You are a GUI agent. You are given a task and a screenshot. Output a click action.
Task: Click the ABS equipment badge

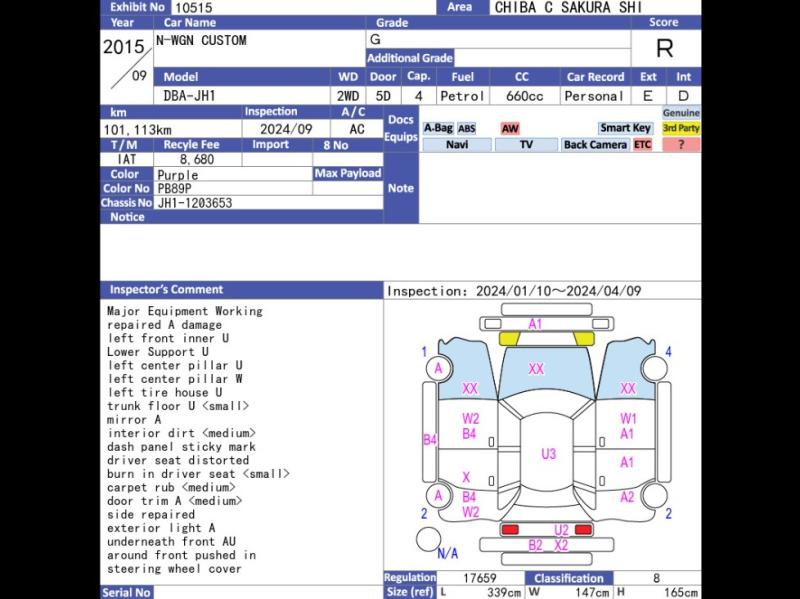[466, 129]
